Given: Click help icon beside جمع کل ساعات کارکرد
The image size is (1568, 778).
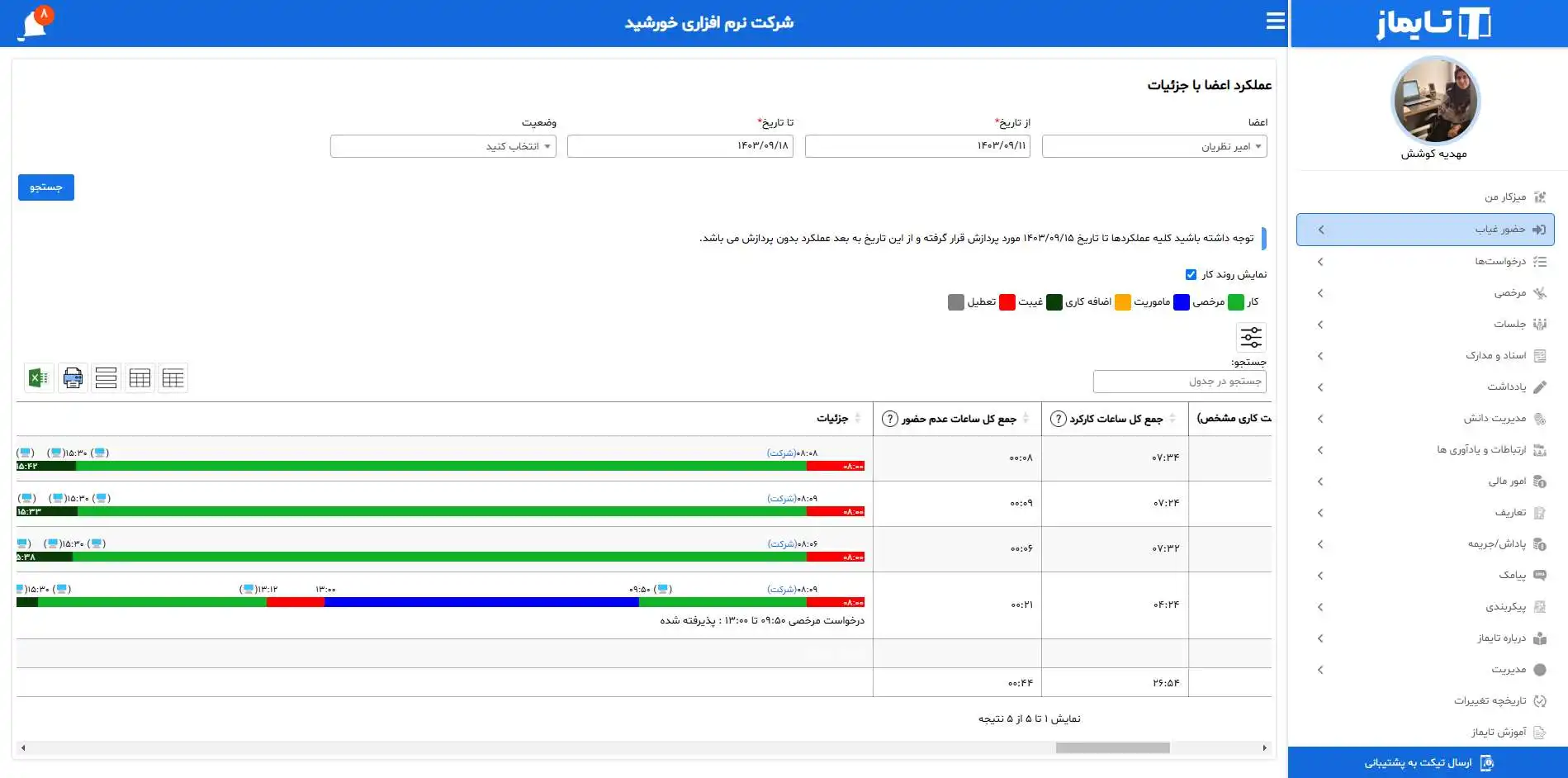Looking at the screenshot, I should 1058,419.
